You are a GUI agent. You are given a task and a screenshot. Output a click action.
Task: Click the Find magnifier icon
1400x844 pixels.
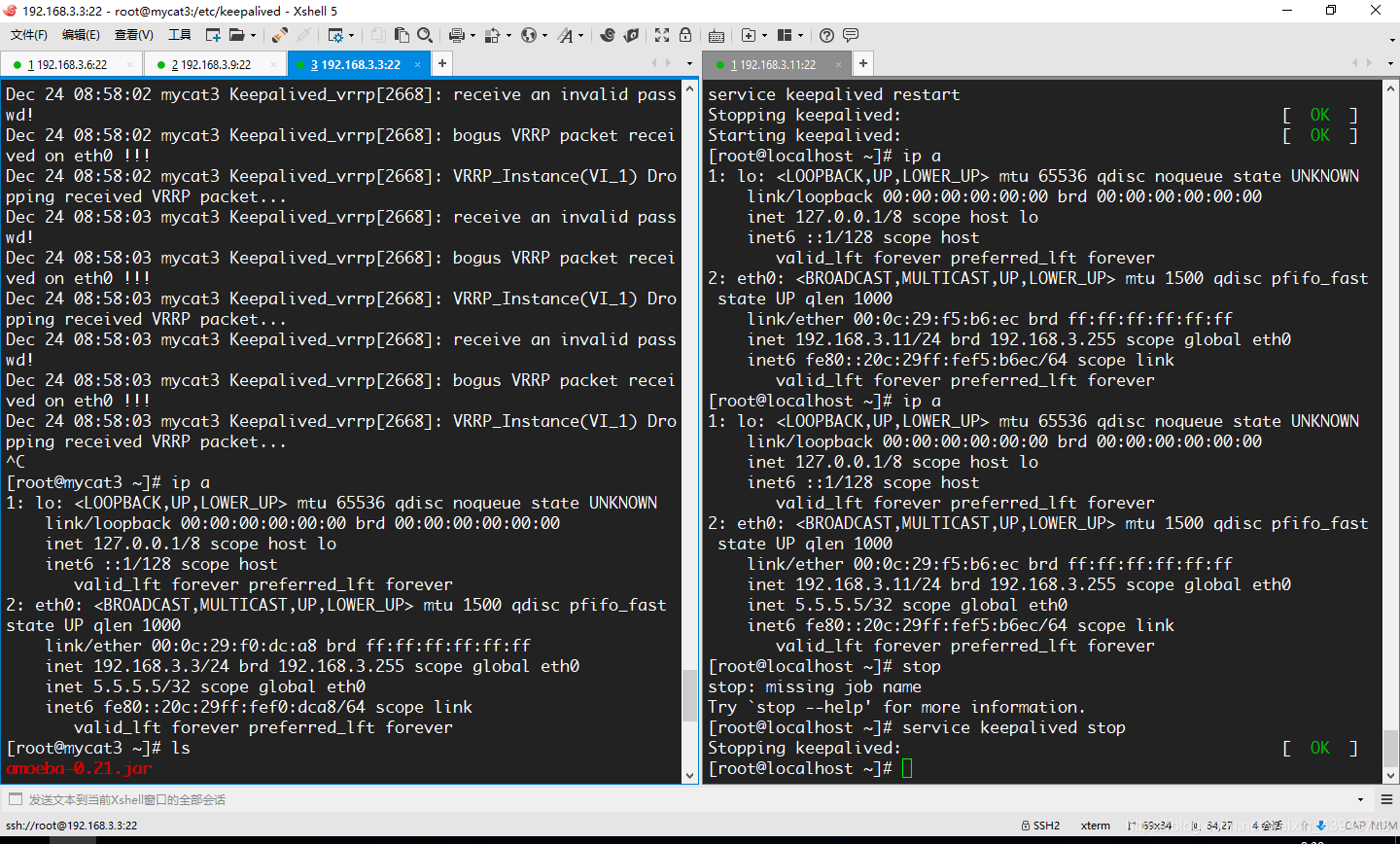(425, 35)
